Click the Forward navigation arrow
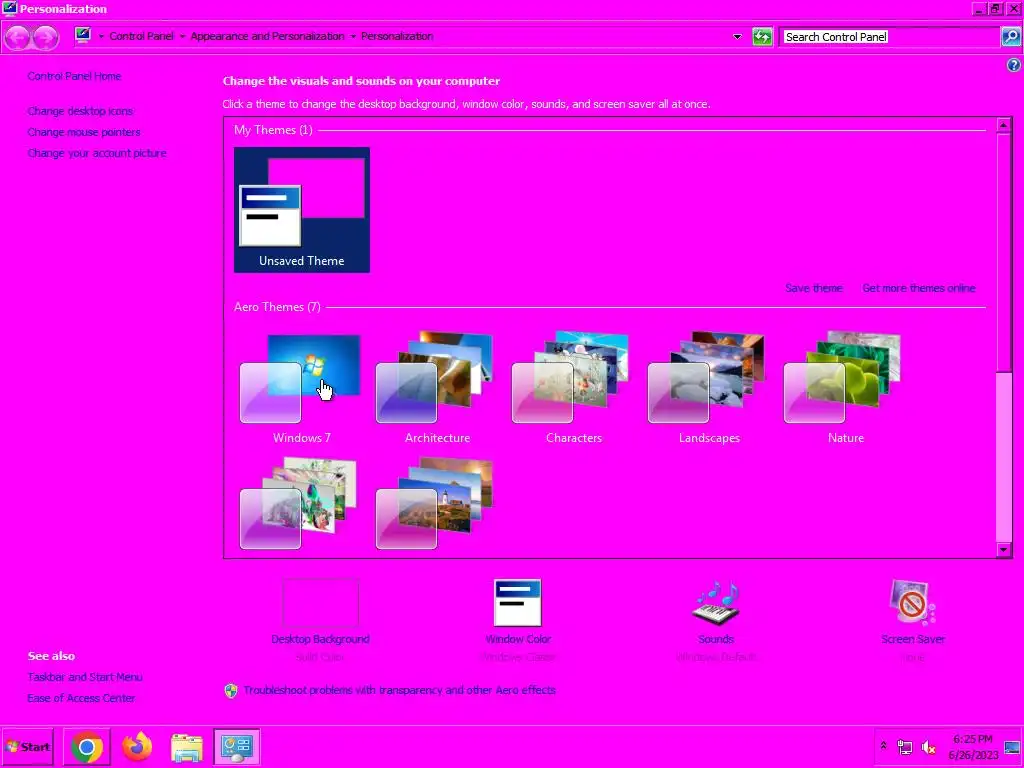 [x=45, y=37]
